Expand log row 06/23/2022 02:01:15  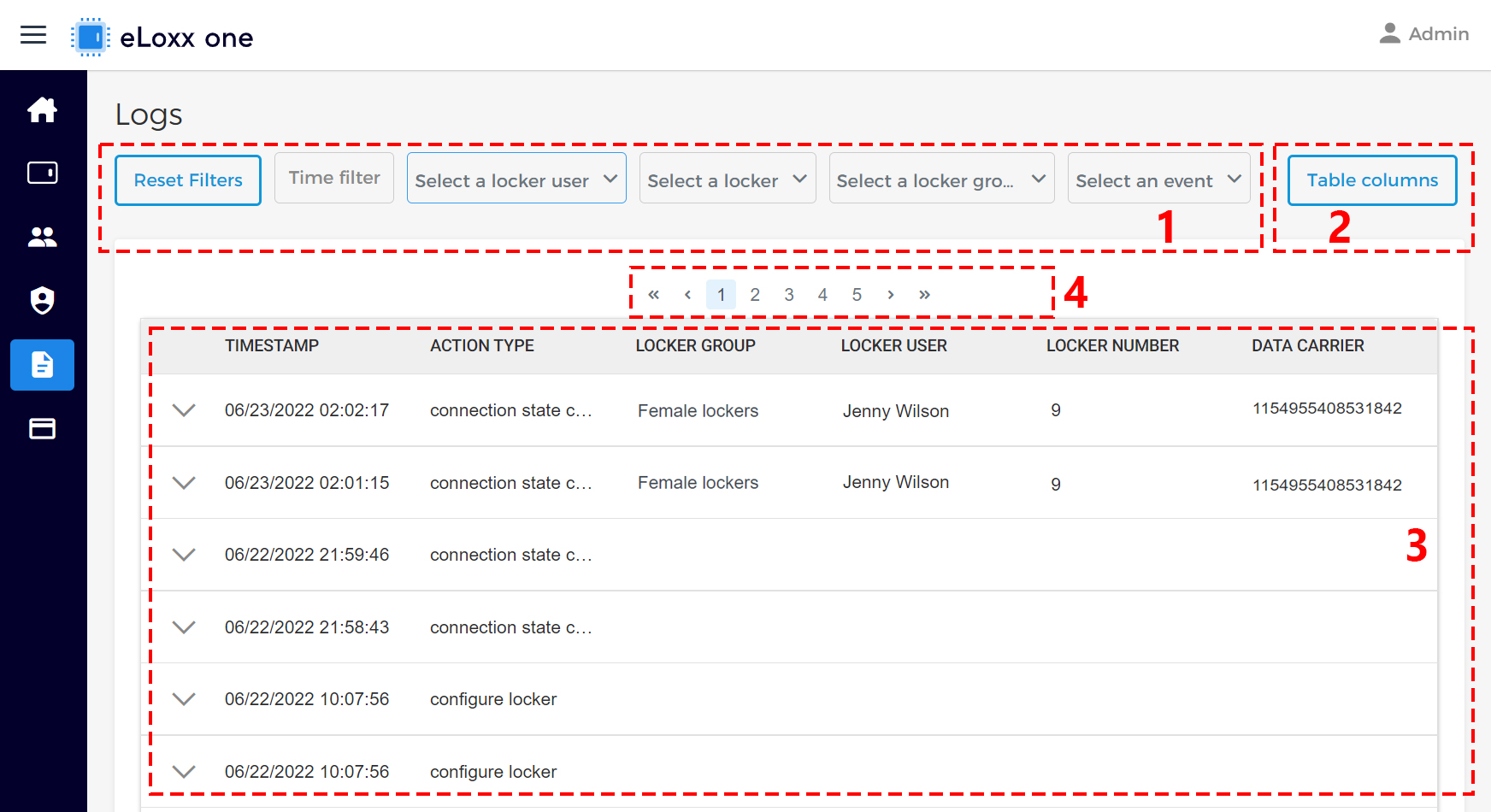[184, 483]
